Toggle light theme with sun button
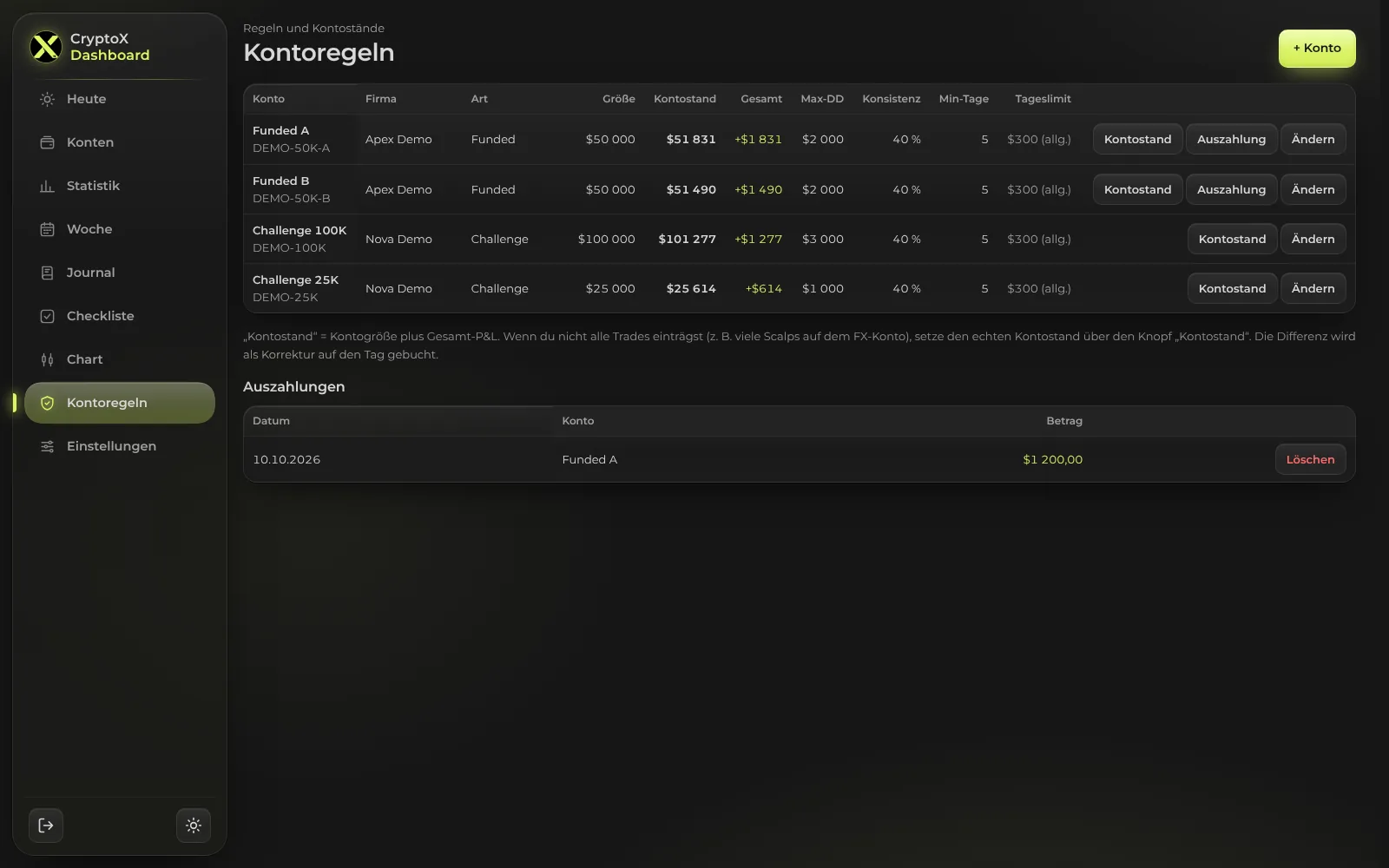 click(194, 825)
